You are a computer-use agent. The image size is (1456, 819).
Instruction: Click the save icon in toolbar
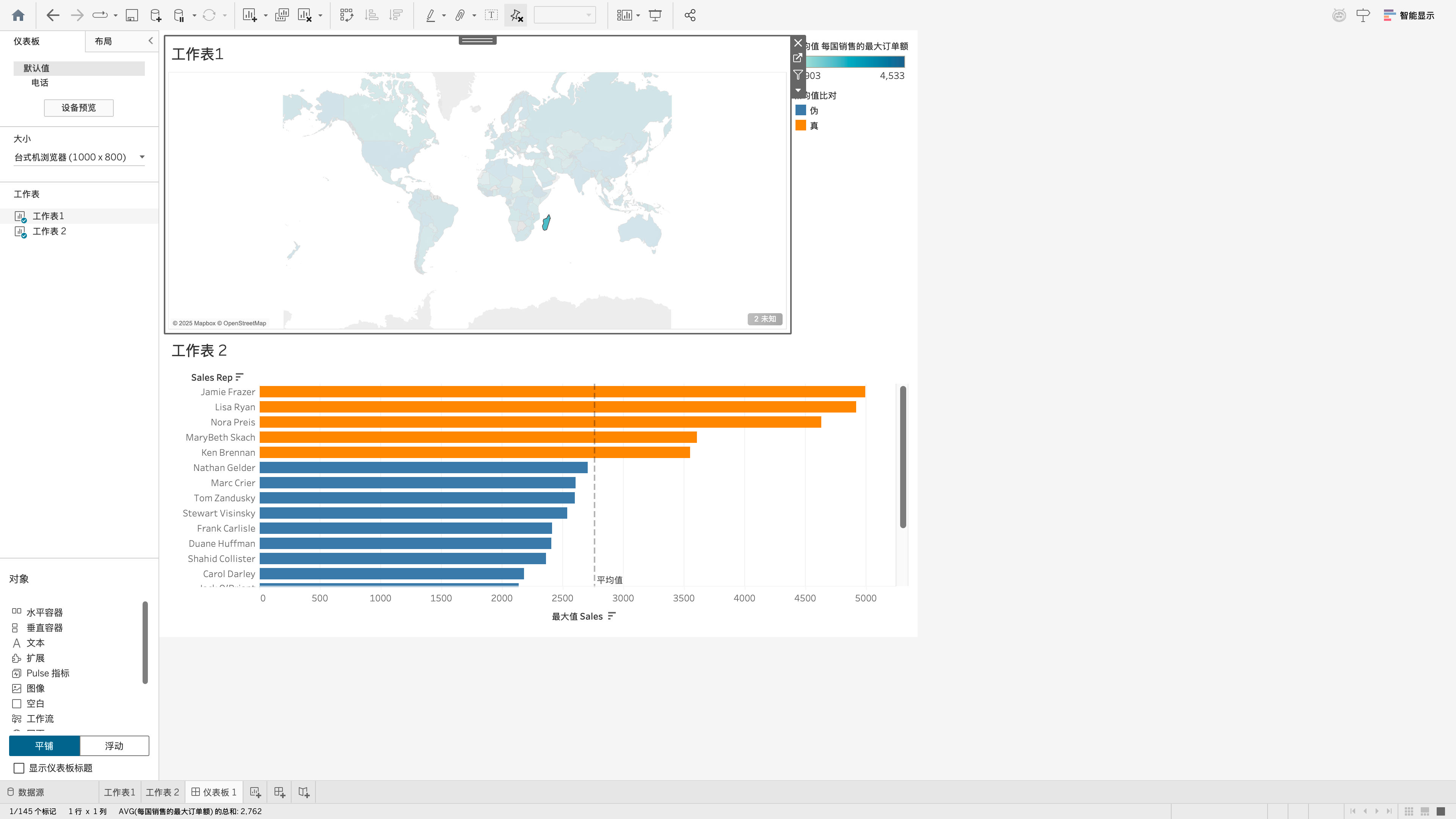click(x=132, y=15)
